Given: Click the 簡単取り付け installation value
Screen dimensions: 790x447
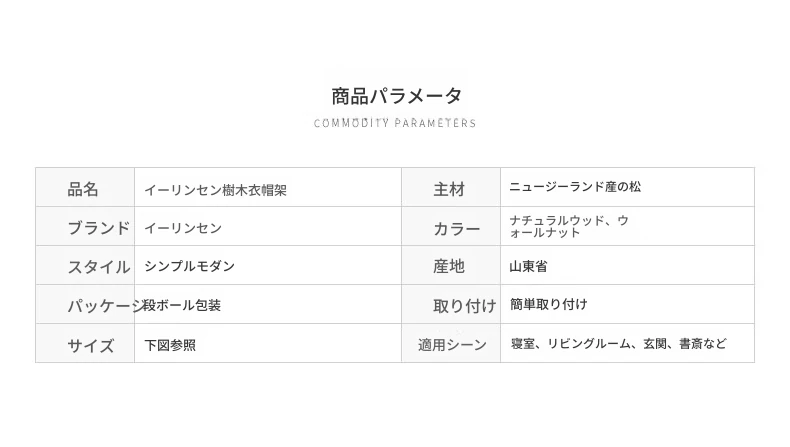Looking at the screenshot, I should coord(549,304).
